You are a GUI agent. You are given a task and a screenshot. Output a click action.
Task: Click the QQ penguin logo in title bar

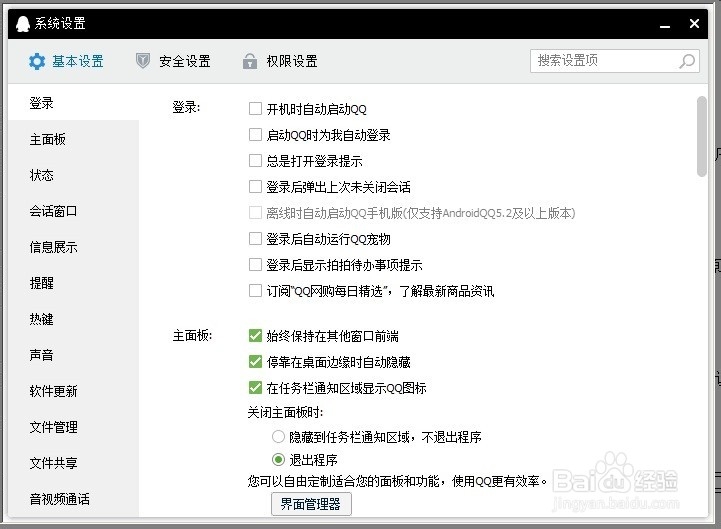[23, 23]
